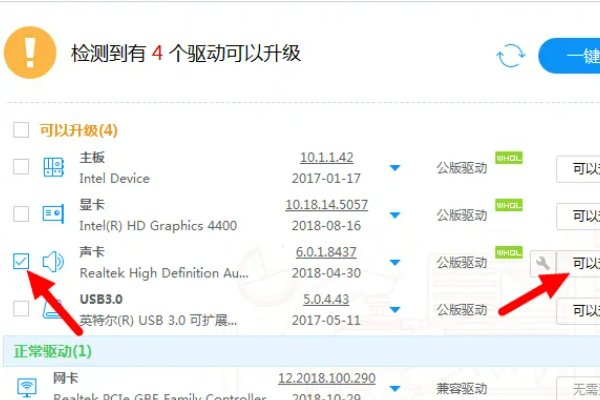Expand version dropdown for network card driver
This screenshot has width=600, height=400.
coord(395,389)
